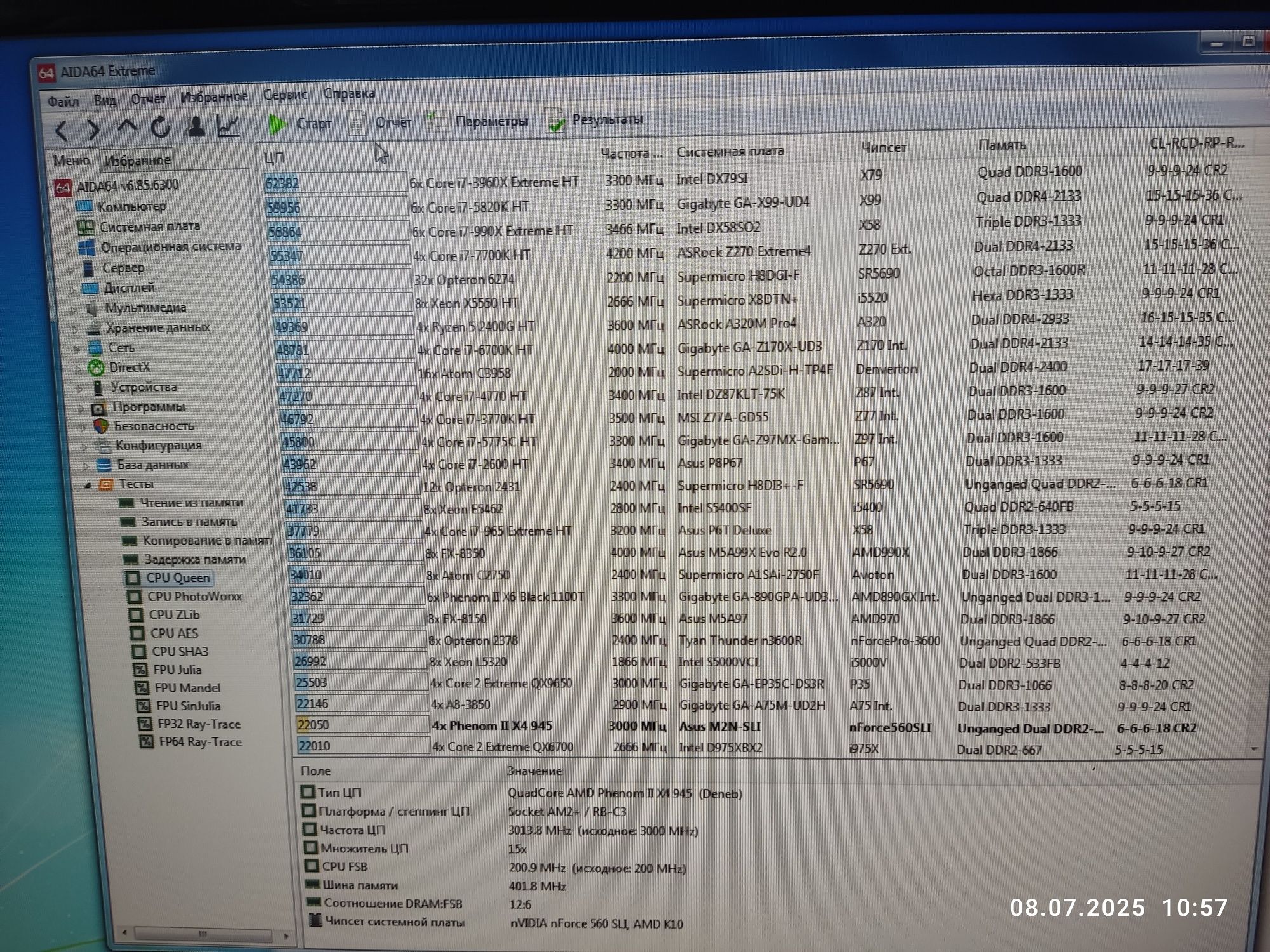The image size is (1270, 952).
Task: Select the Операционная система Windows icon
Action: click(87, 248)
